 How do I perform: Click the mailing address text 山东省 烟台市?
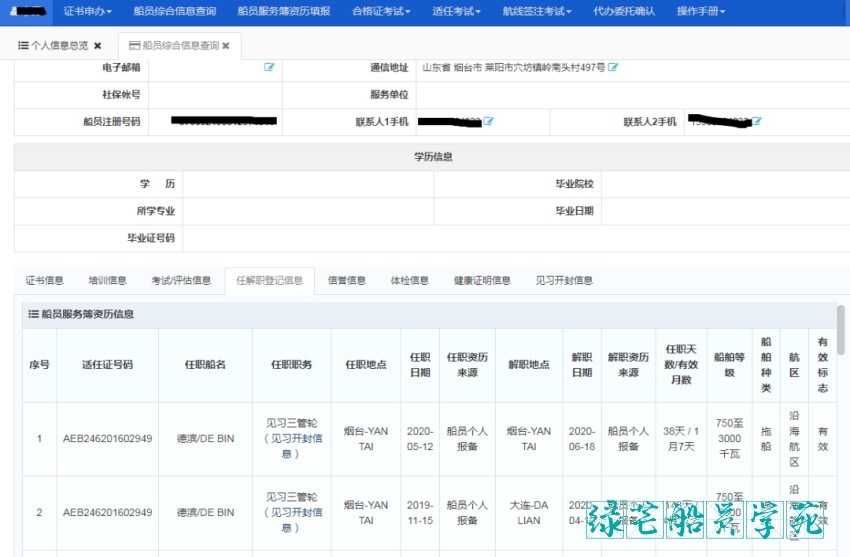(452, 68)
